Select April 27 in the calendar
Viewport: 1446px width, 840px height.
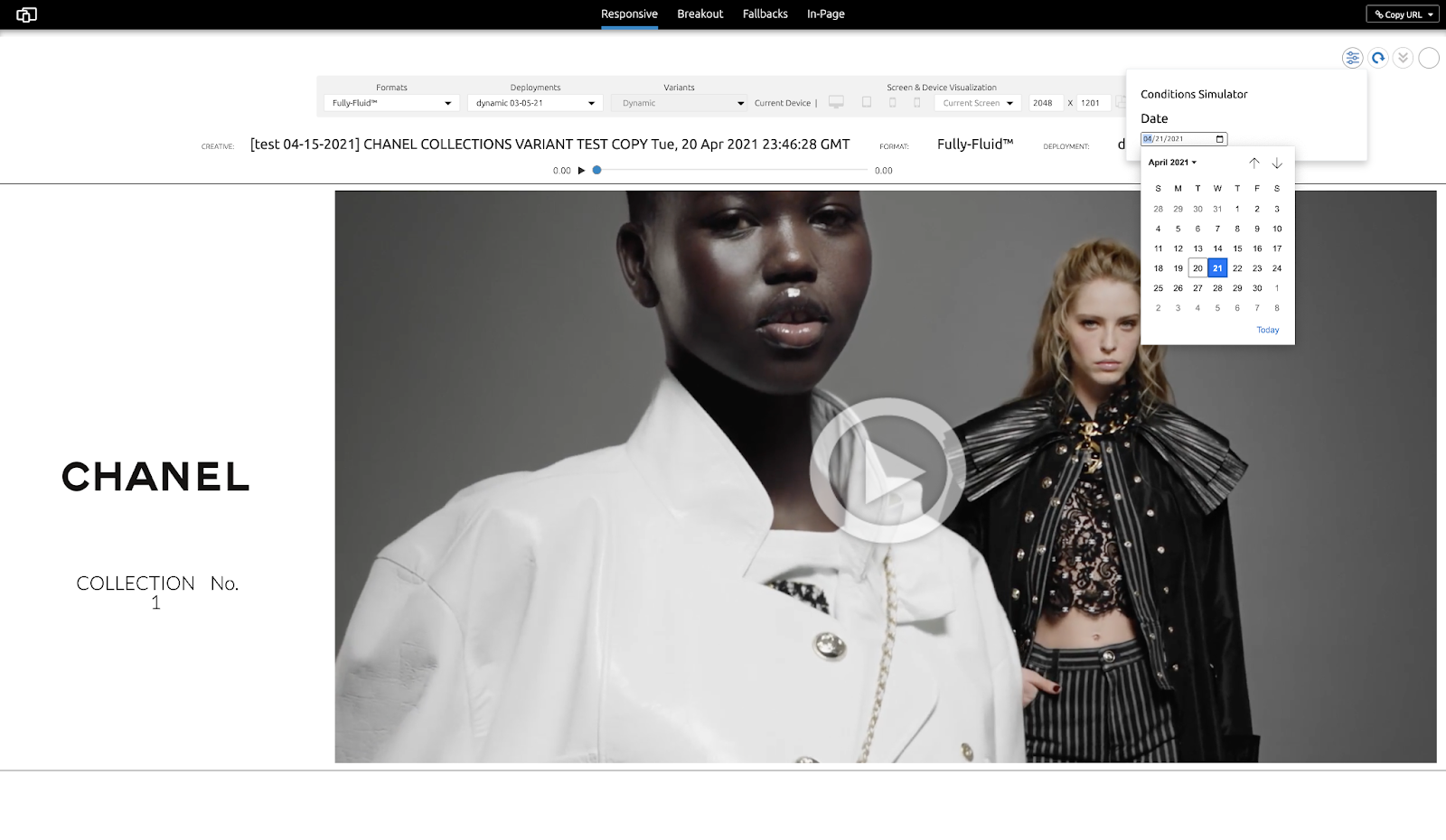click(x=1197, y=288)
